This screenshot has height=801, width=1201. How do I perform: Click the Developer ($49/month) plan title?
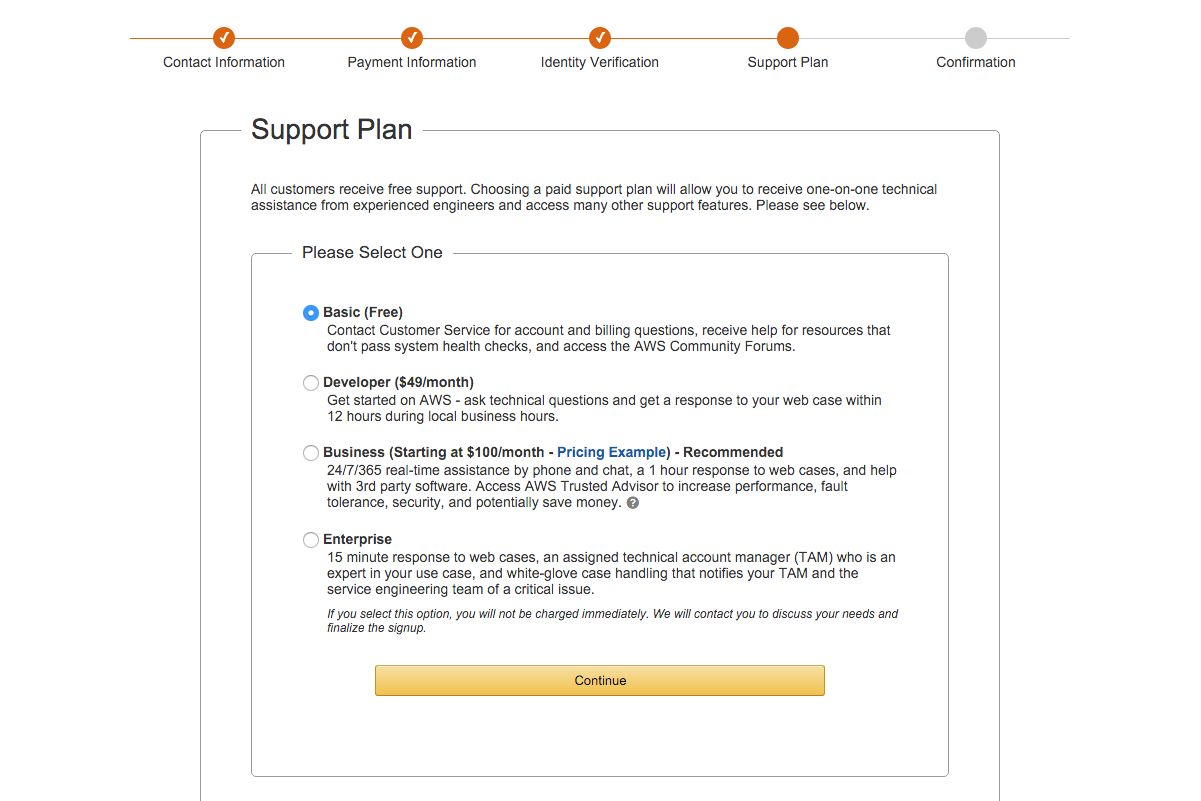398,382
